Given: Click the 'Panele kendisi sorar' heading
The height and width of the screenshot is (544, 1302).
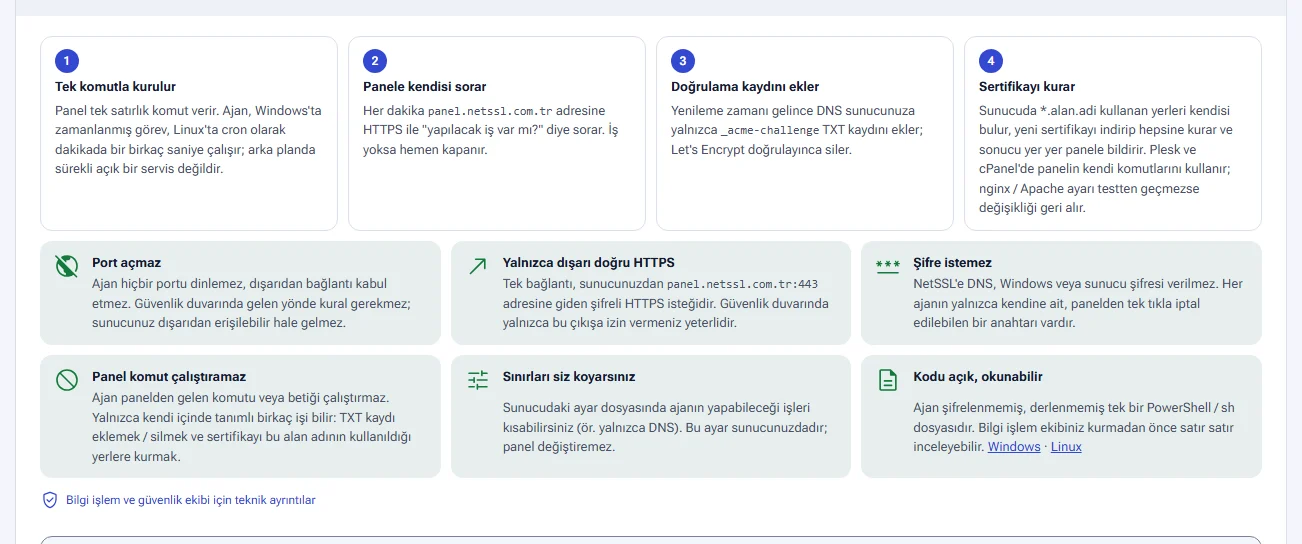Looking at the screenshot, I should pyautogui.click(x=425, y=87).
